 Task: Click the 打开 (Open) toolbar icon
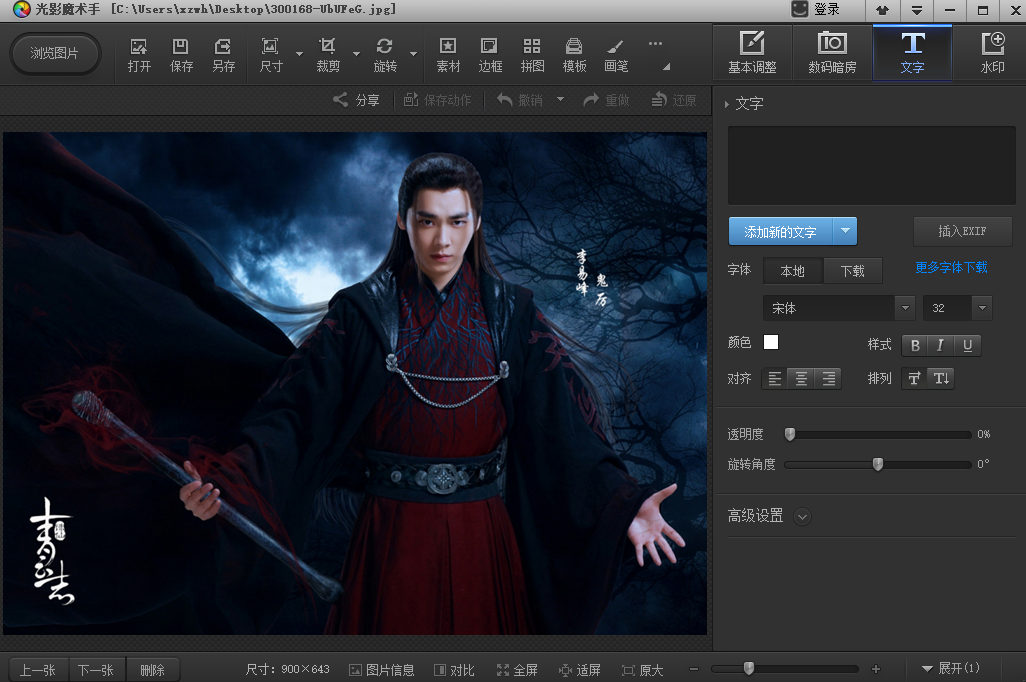click(x=139, y=54)
